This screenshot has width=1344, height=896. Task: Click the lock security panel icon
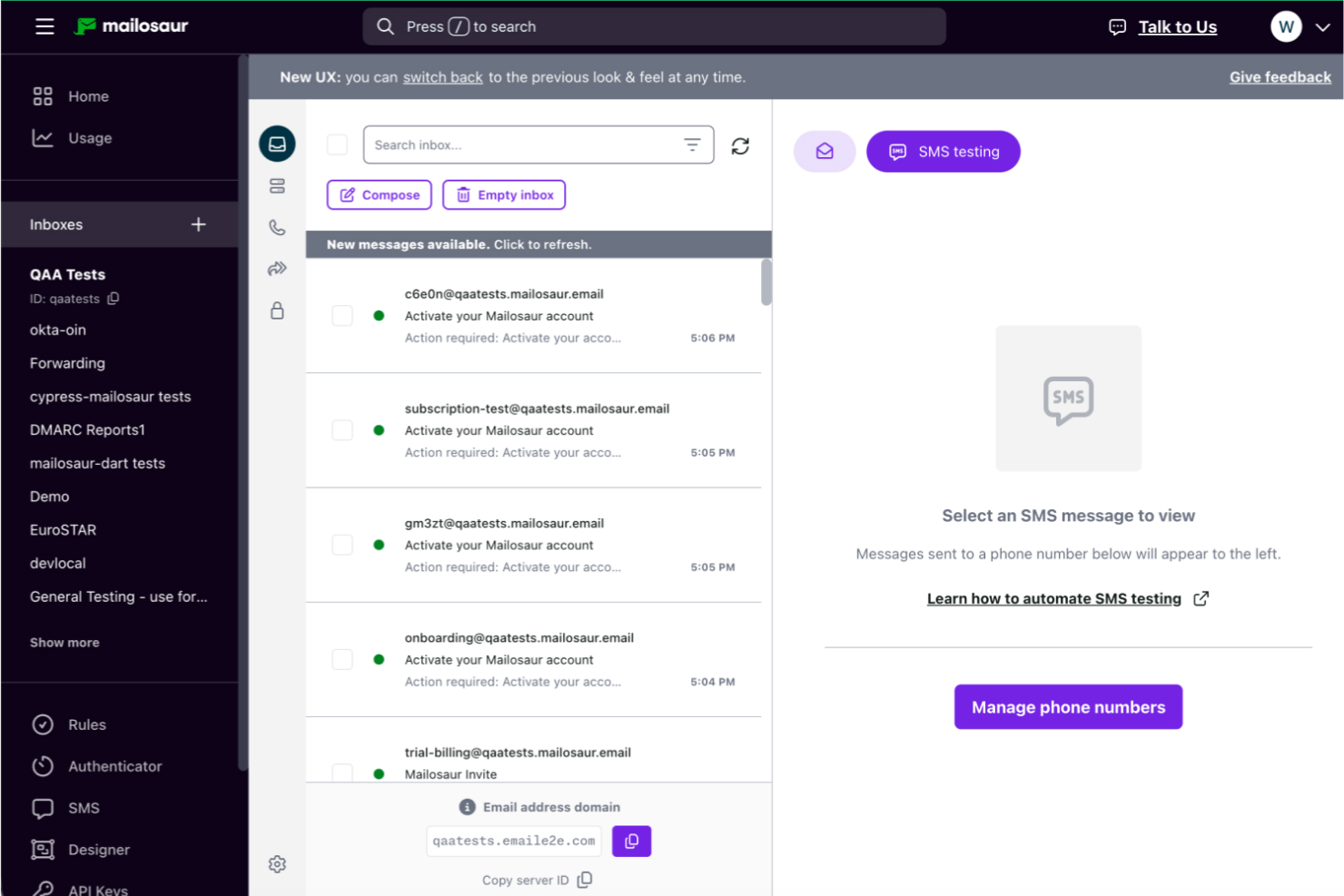[277, 310]
